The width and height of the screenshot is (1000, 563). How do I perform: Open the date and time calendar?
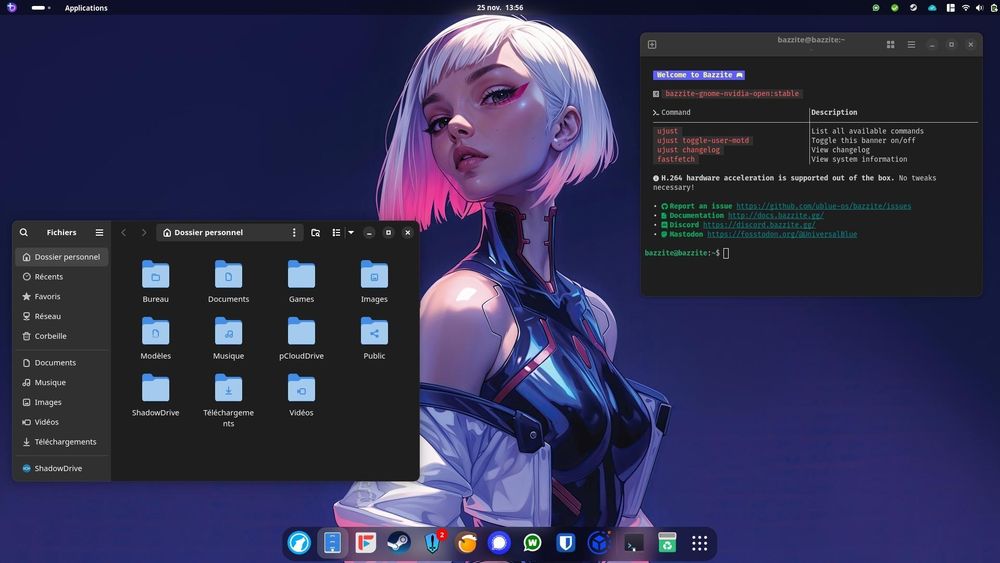pyautogui.click(x=500, y=8)
